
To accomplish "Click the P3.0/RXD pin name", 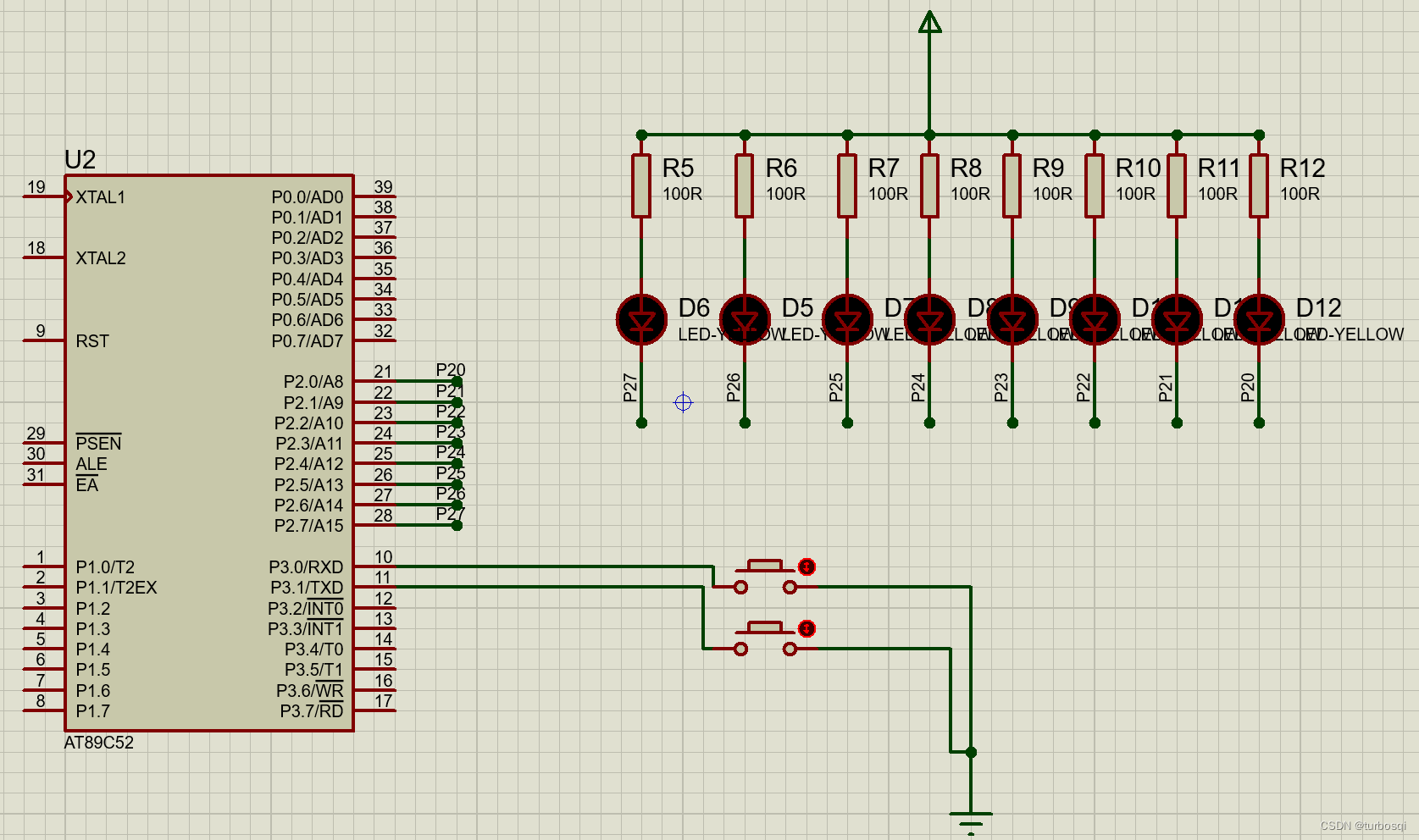I will (x=306, y=567).
